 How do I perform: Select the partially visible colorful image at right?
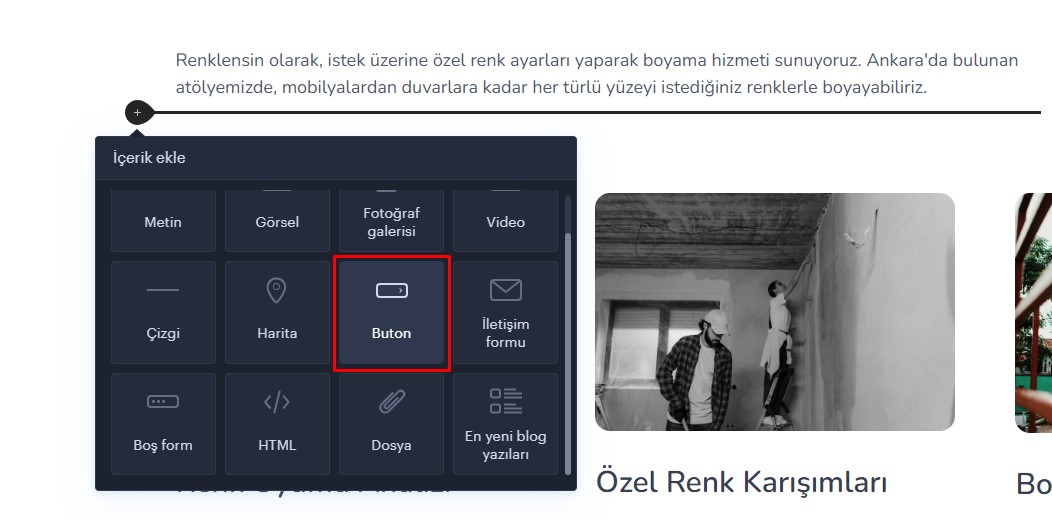[1033, 312]
